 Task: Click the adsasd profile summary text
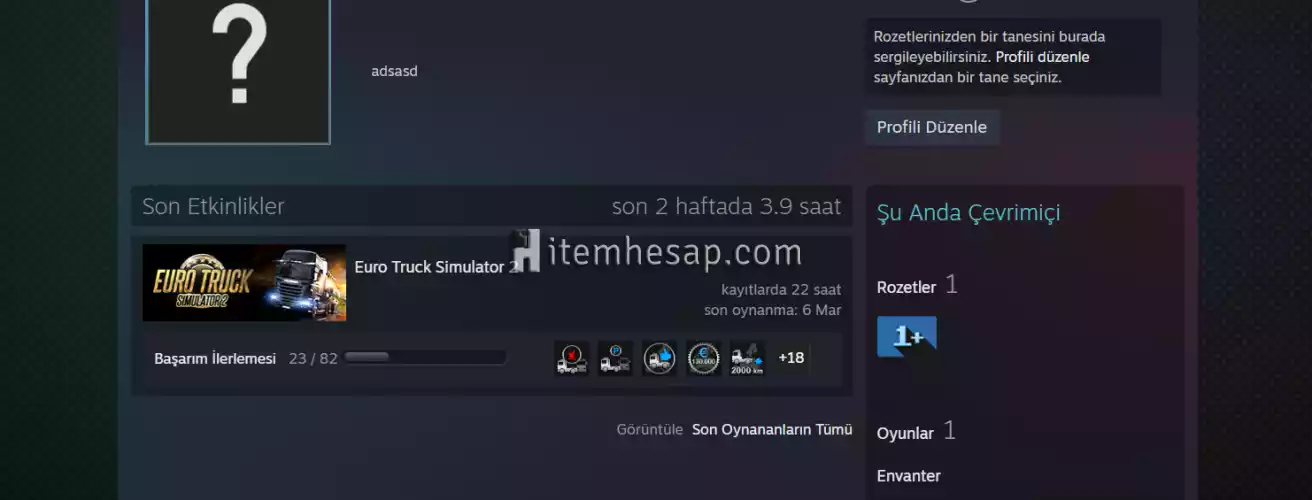tap(394, 71)
